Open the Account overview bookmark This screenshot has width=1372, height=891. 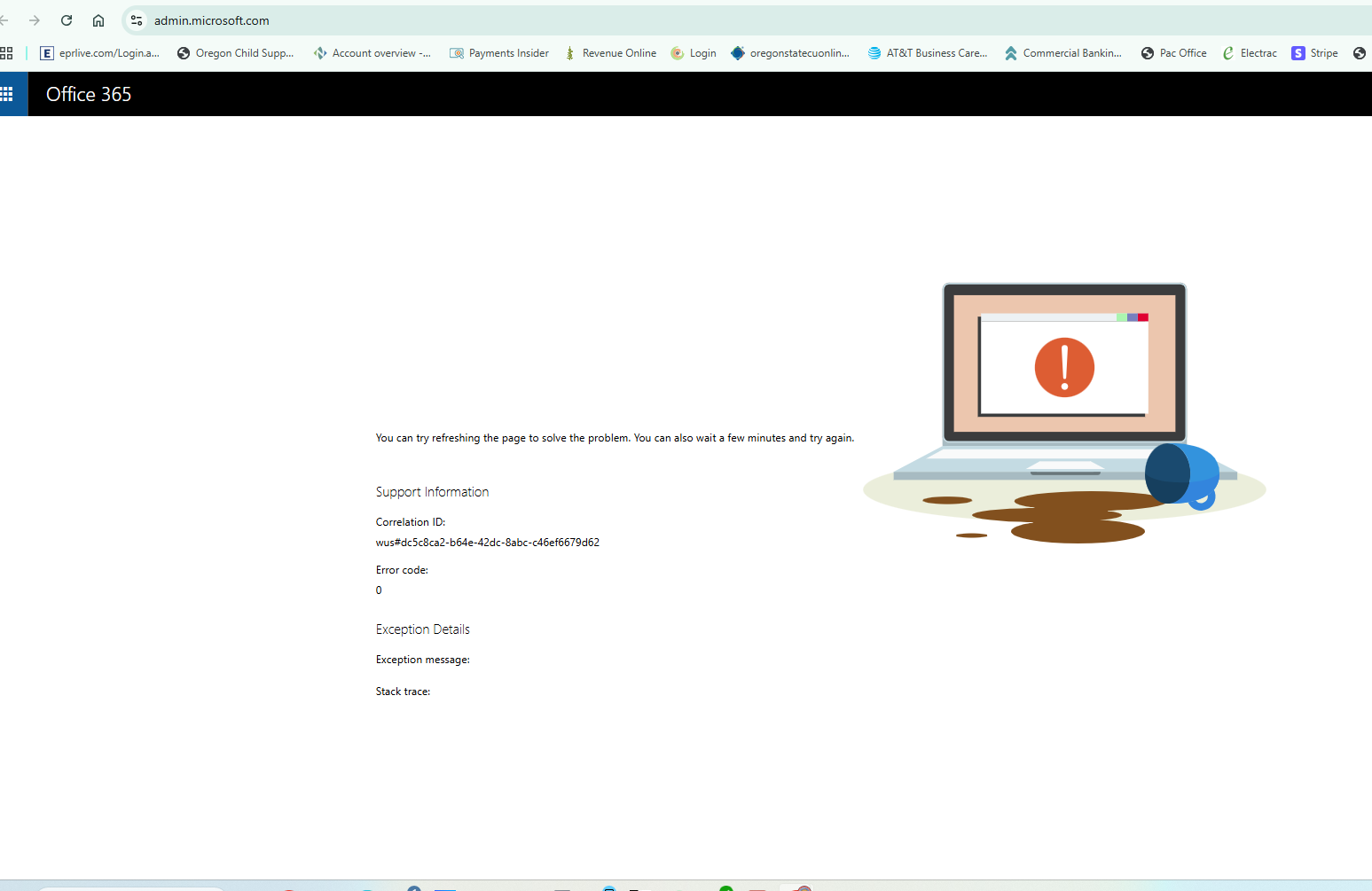[x=372, y=53]
